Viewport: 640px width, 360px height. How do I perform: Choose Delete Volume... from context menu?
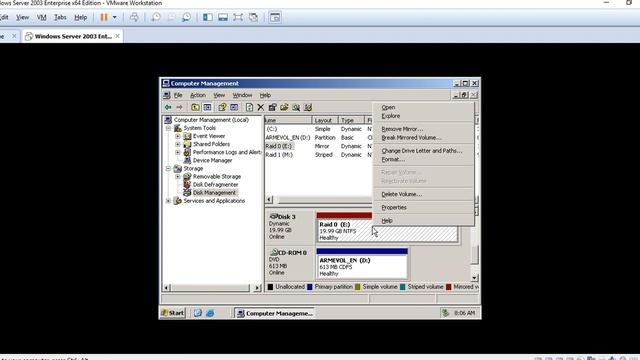click(402, 194)
